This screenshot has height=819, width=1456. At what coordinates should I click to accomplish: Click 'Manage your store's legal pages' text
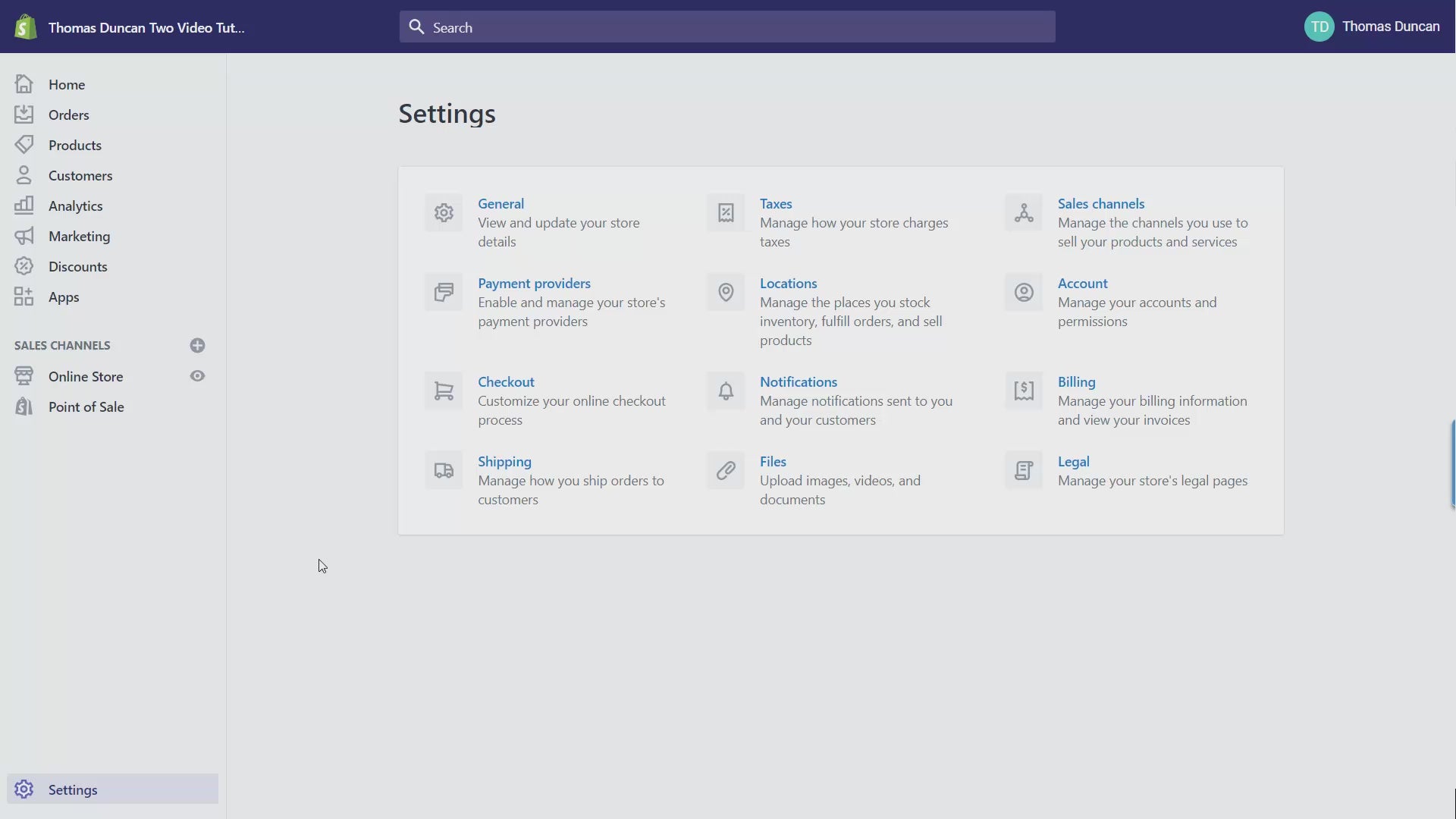1153,480
